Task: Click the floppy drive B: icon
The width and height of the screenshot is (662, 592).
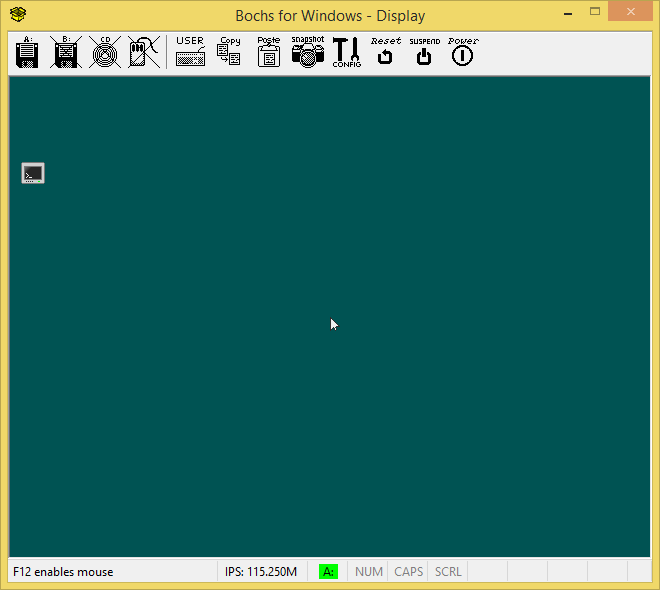Action: (x=66, y=53)
